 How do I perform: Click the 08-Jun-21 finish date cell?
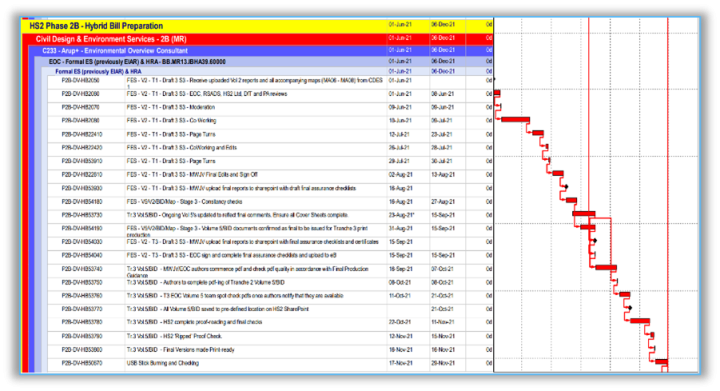tap(443, 94)
